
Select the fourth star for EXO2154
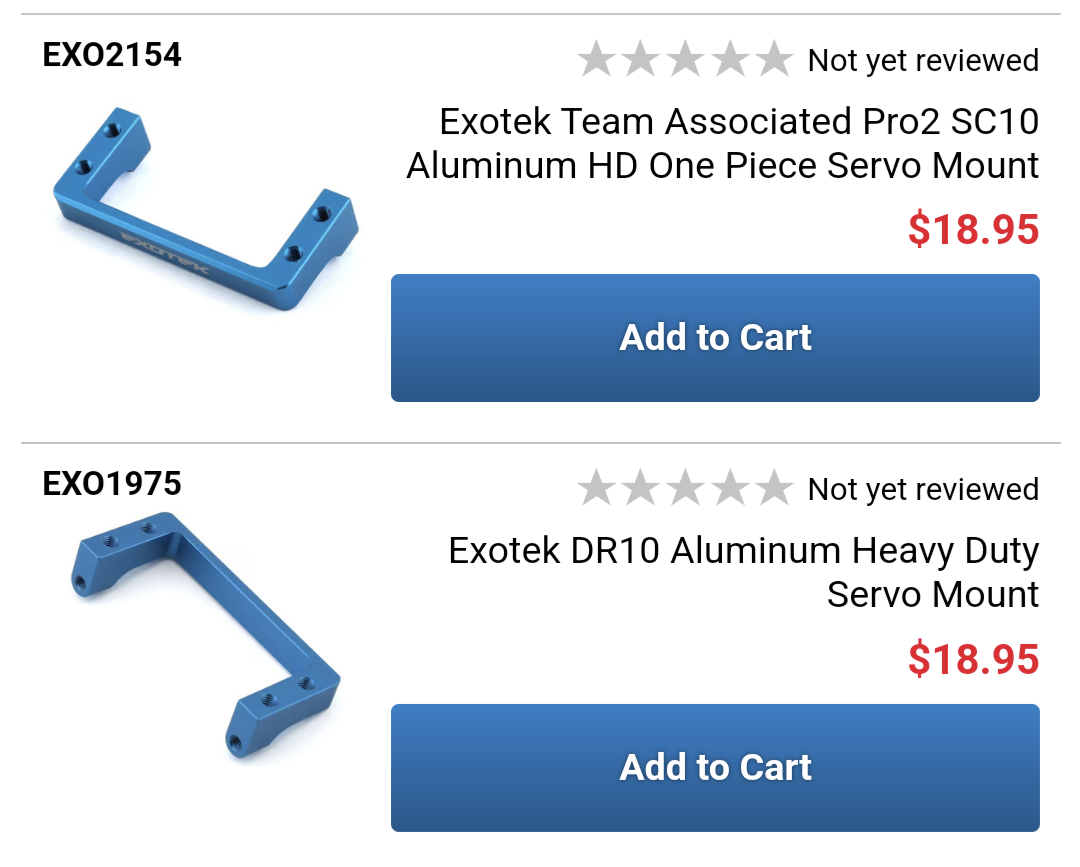tap(730, 59)
